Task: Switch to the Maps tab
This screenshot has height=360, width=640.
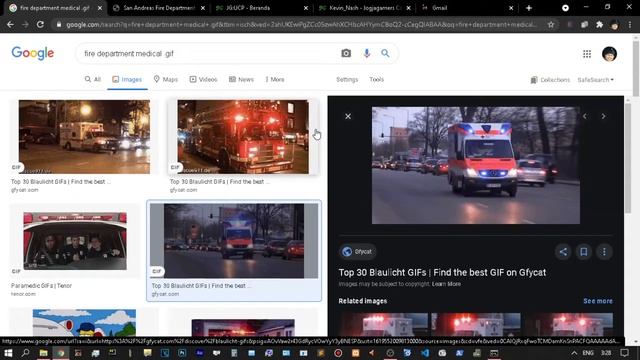Action: 165,79
